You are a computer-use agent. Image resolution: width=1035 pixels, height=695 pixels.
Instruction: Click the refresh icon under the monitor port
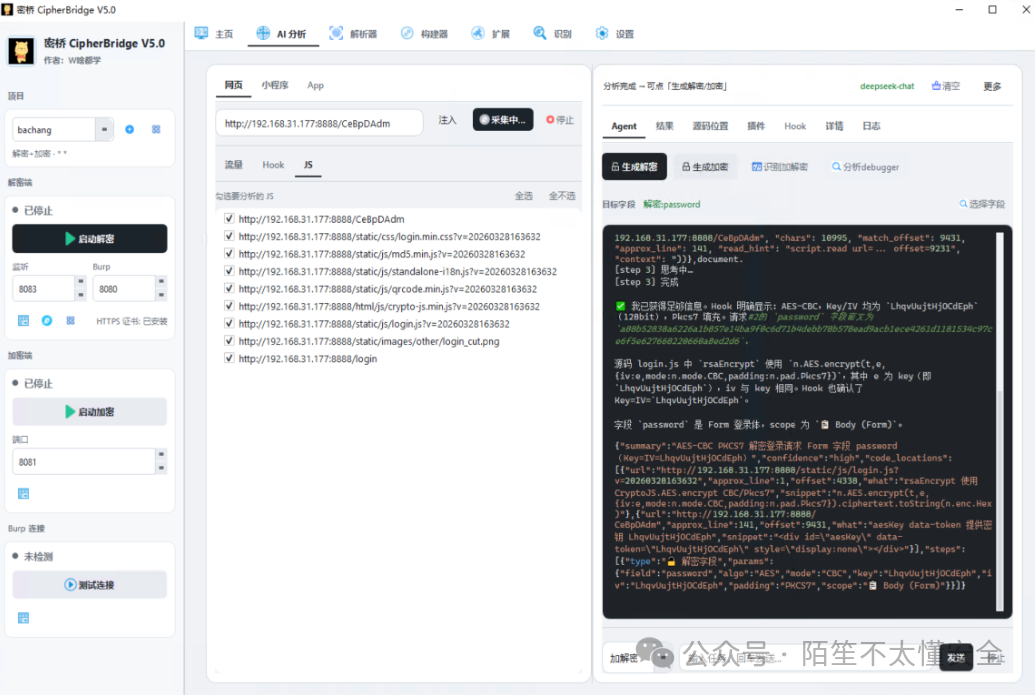click(x=47, y=321)
